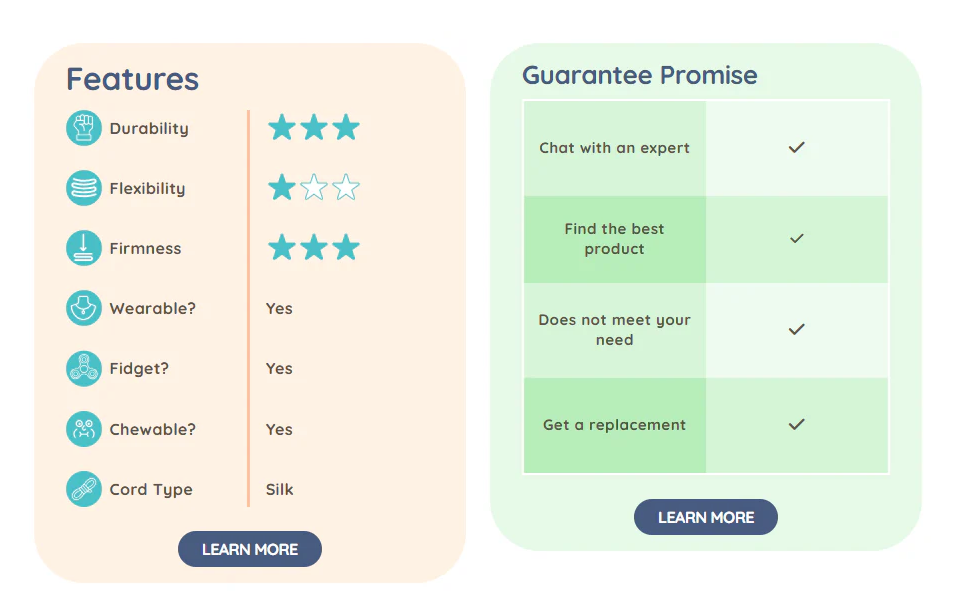This screenshot has width=959, height=614.
Task: Click the Guarantee Promise heading
Action: click(640, 75)
